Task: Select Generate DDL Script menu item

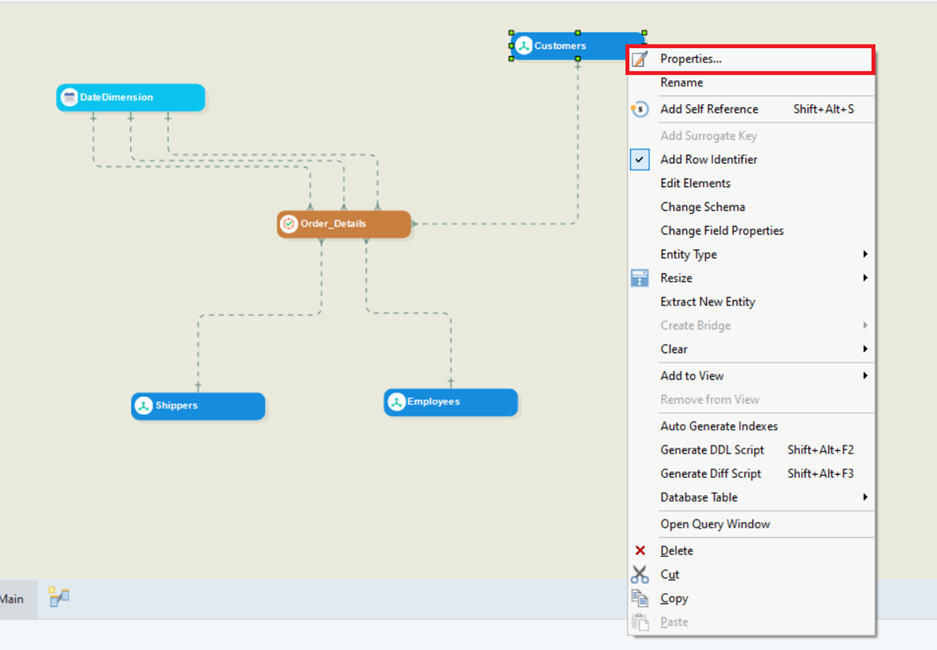Action: coord(712,450)
